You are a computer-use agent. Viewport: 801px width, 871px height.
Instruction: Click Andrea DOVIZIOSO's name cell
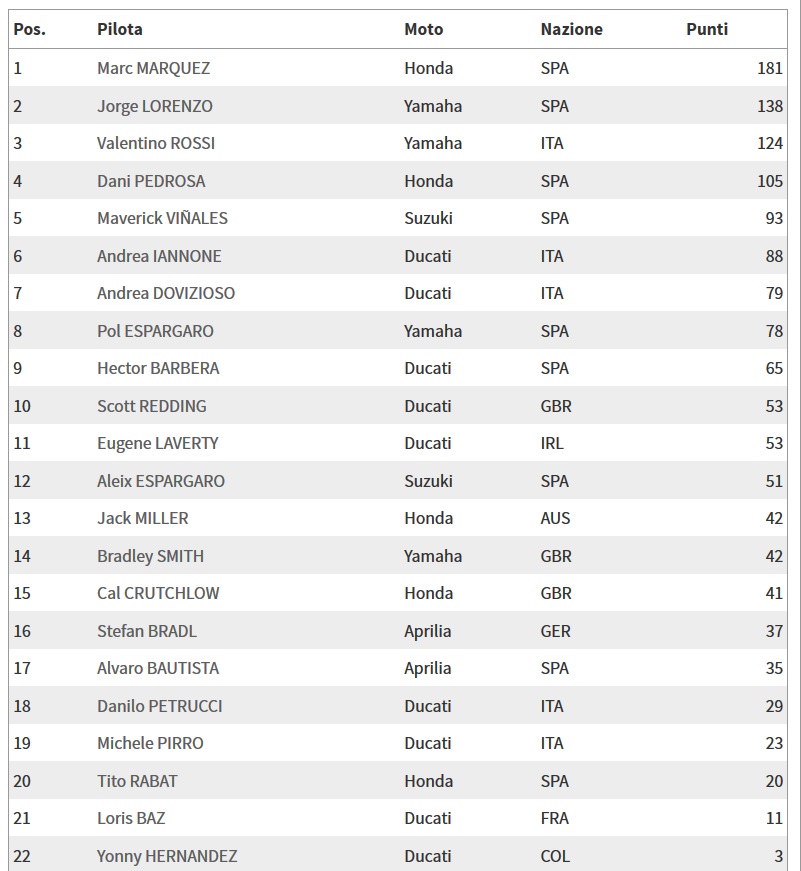coord(166,293)
